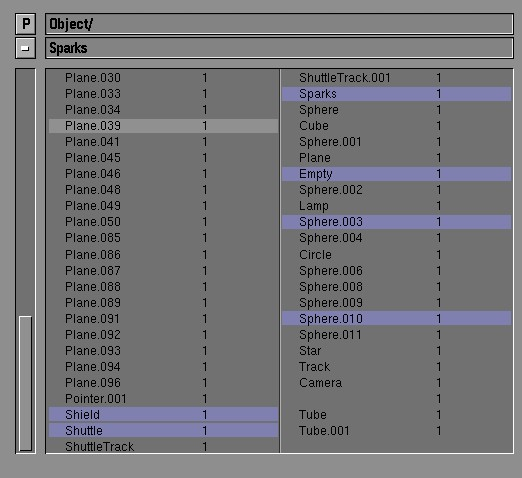This screenshot has width=522, height=478.
Task: Select ShuttleTrack.001 in the list
Action: coord(397,78)
